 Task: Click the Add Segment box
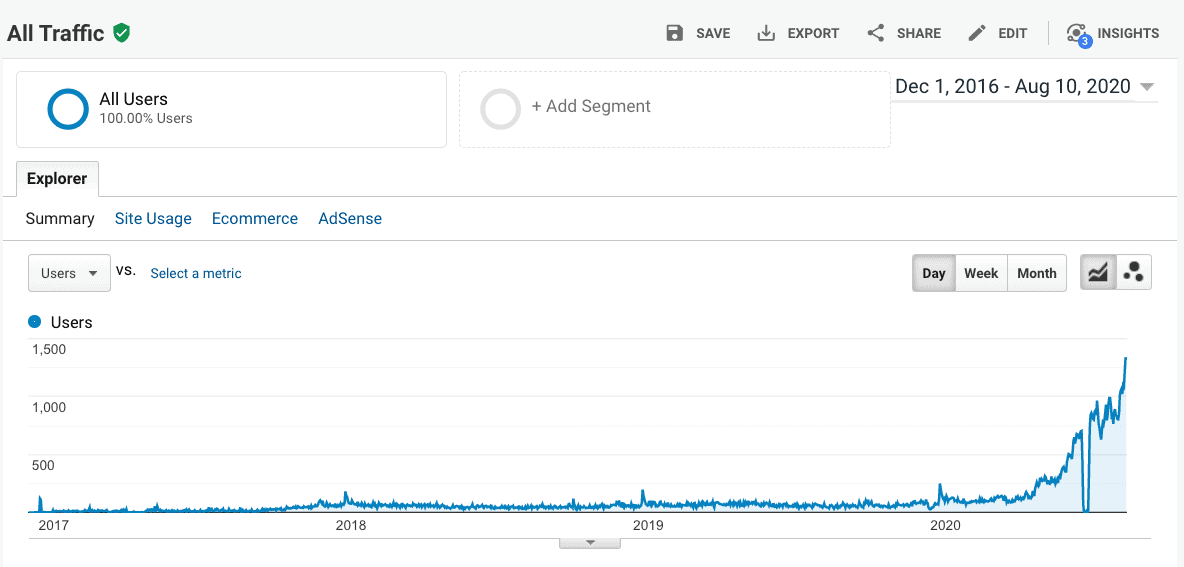pyautogui.click(x=674, y=109)
